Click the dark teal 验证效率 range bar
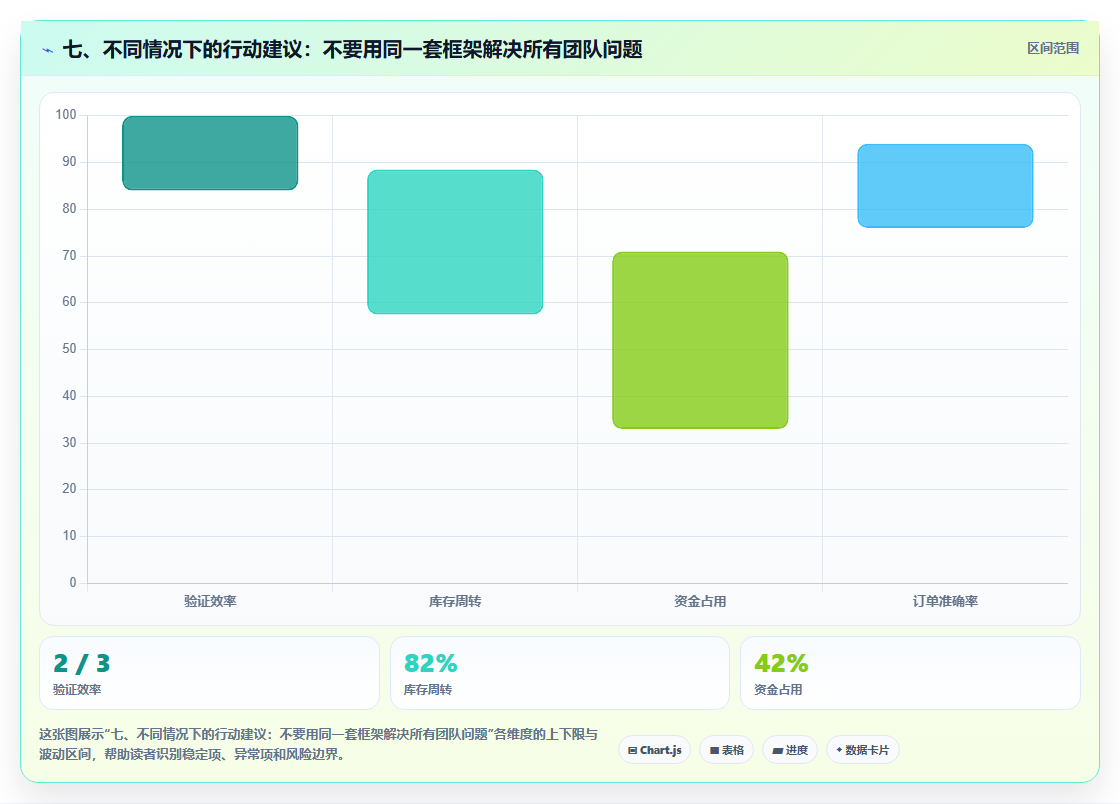The image size is (1120, 804). click(x=210, y=153)
